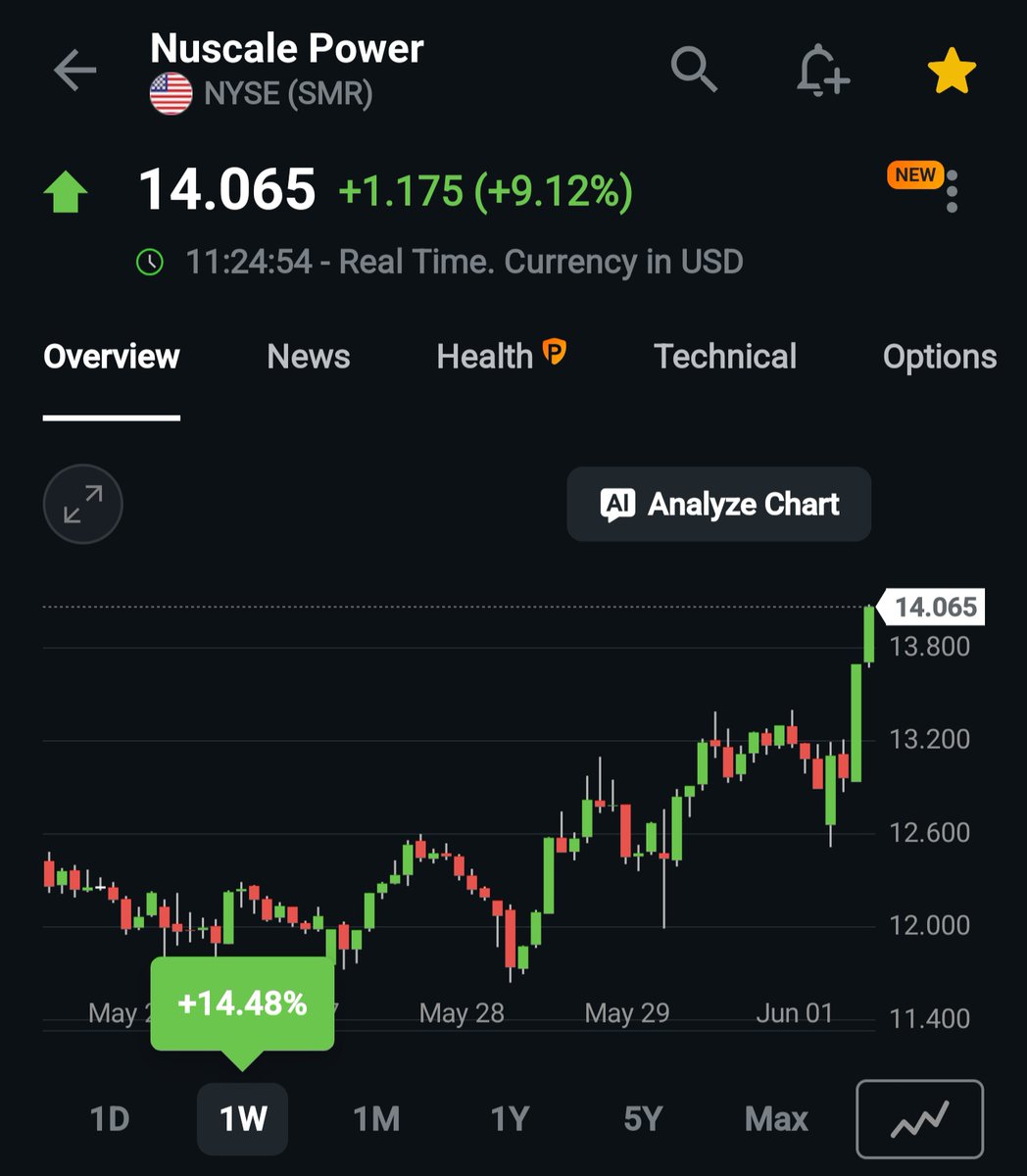Tap the Analyze Chart button

(x=718, y=504)
